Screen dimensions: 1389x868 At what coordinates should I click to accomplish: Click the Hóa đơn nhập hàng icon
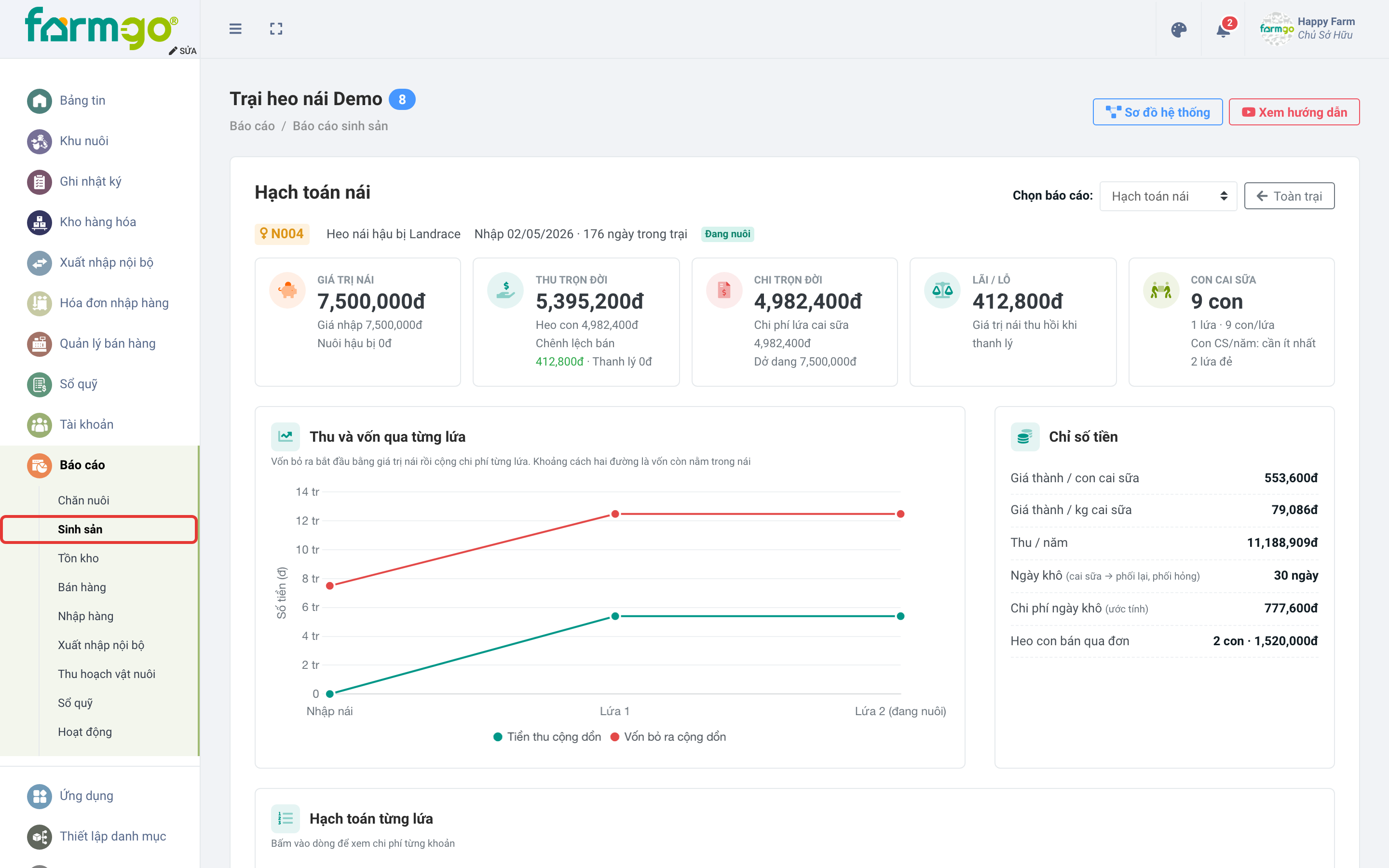pos(39,304)
